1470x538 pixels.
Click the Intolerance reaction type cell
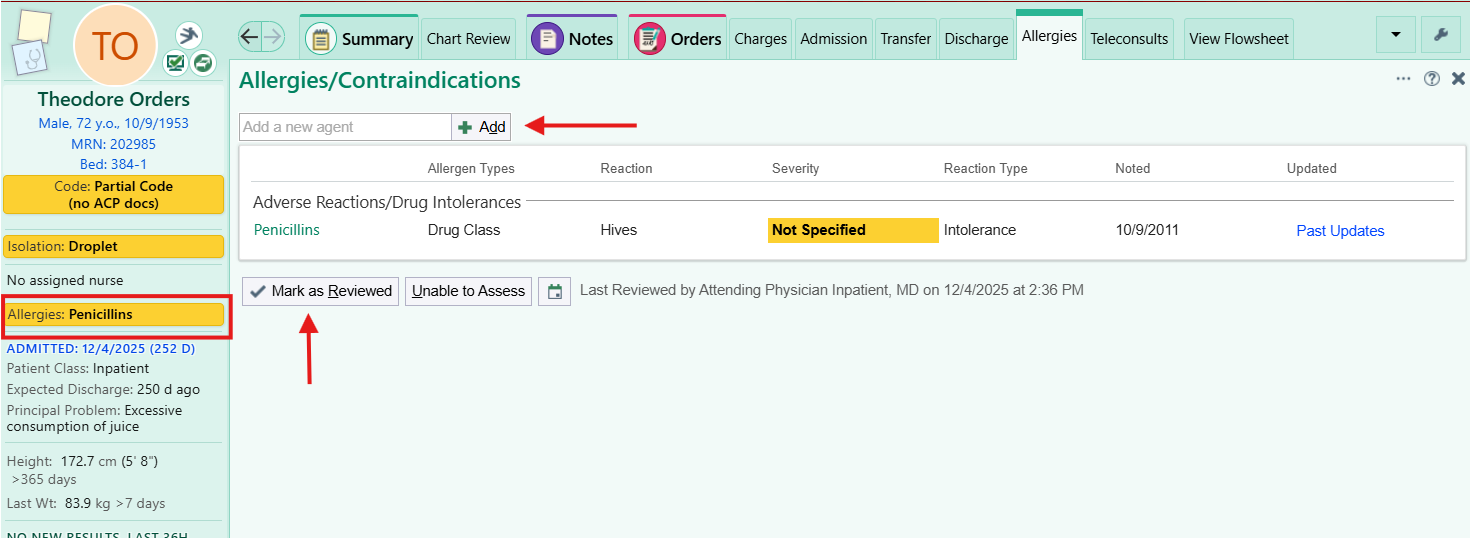(980, 230)
